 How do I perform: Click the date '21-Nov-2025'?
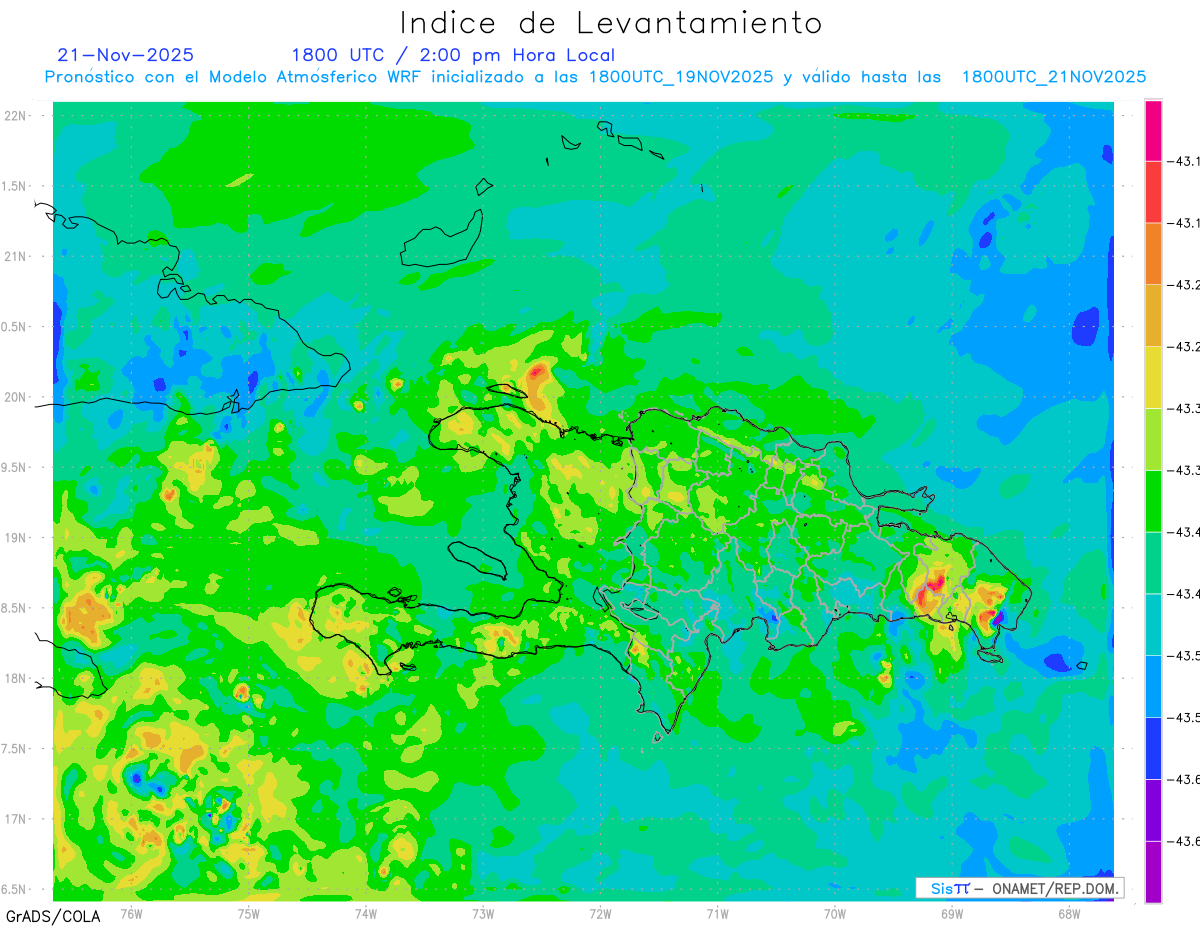pyautogui.click(x=126, y=55)
